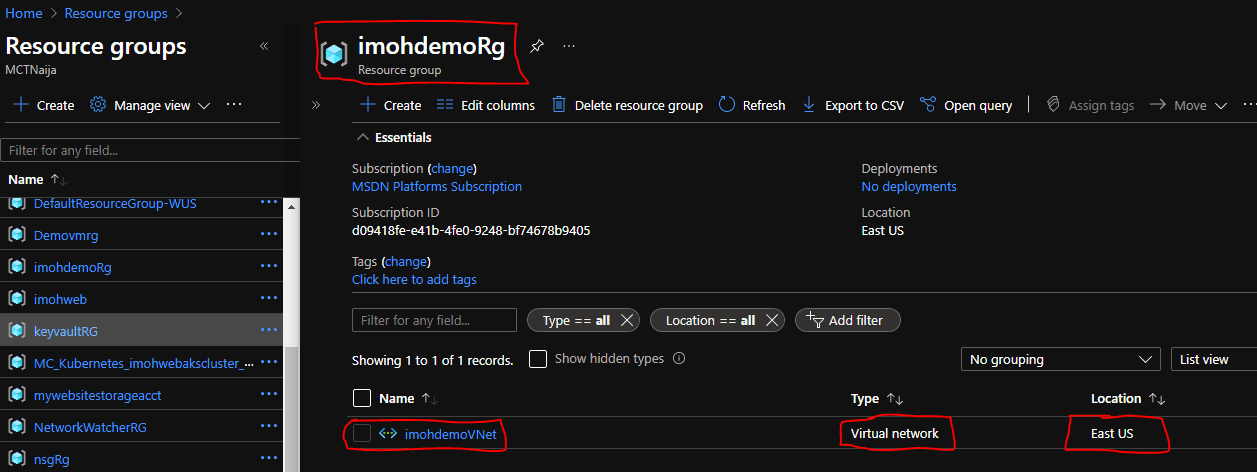Image resolution: width=1257 pixels, height=472 pixels.
Task: Sort resource groups by Name
Action: [37, 180]
